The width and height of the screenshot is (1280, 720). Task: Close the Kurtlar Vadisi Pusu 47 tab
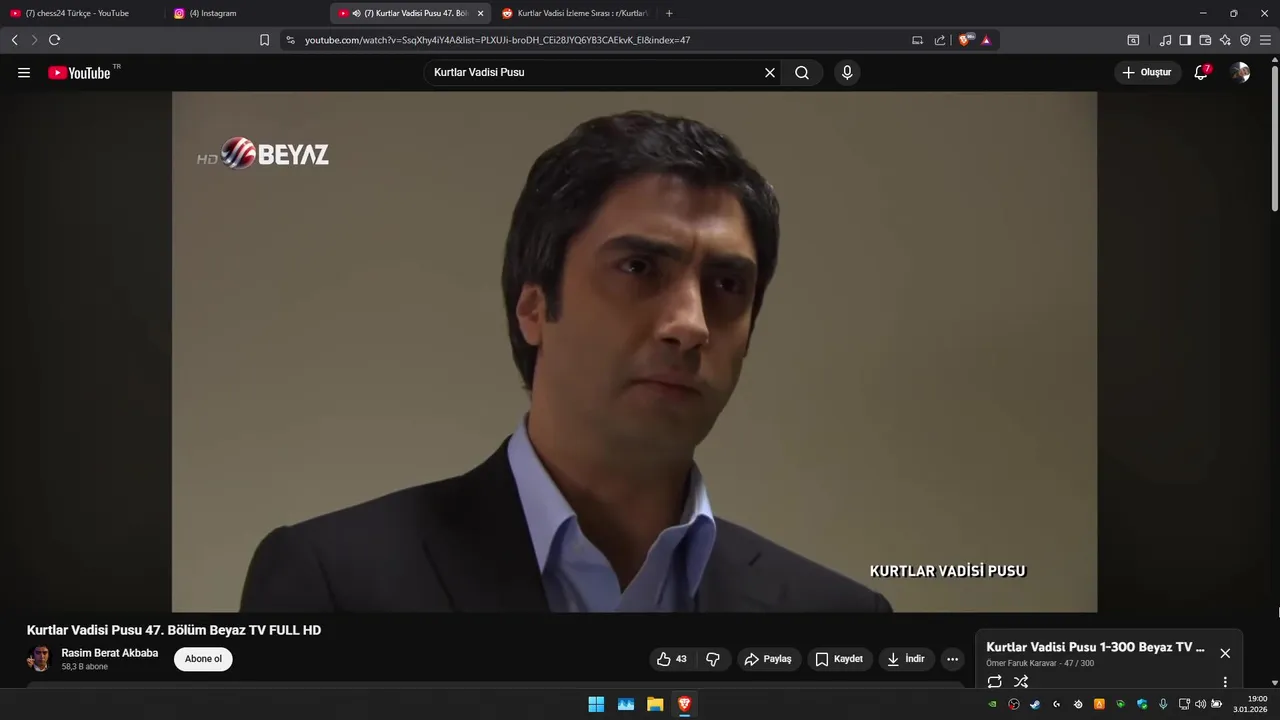tap(480, 13)
